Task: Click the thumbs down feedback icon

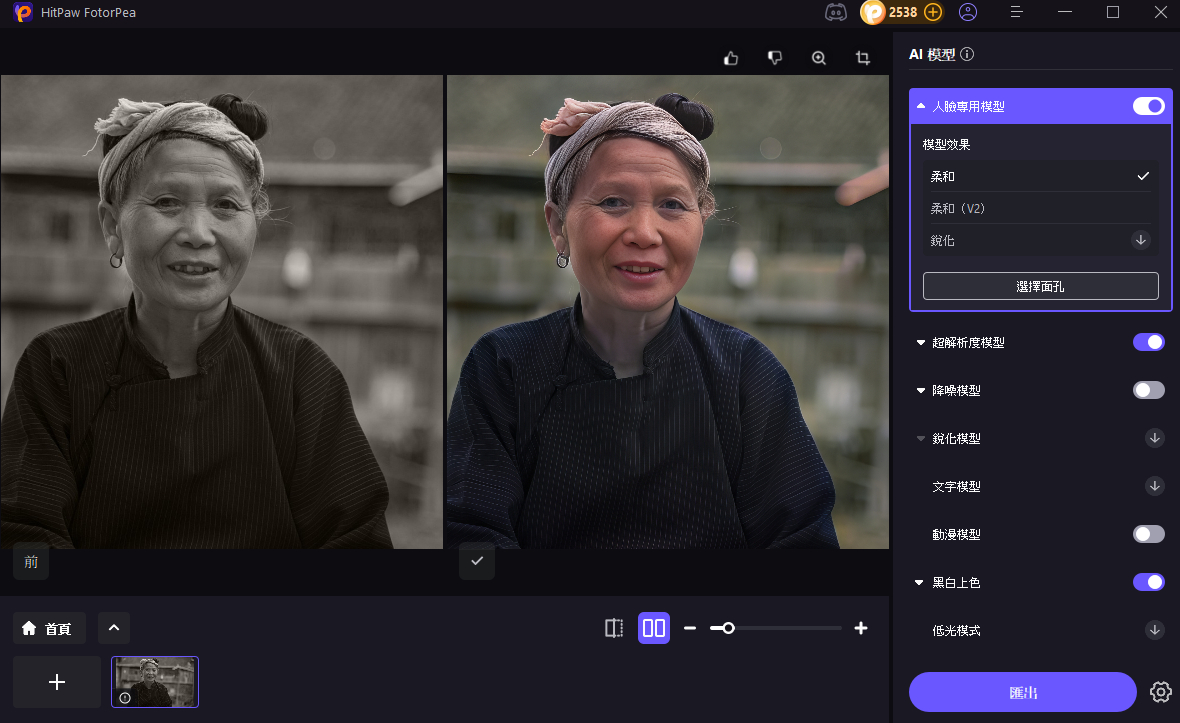Action: click(775, 58)
